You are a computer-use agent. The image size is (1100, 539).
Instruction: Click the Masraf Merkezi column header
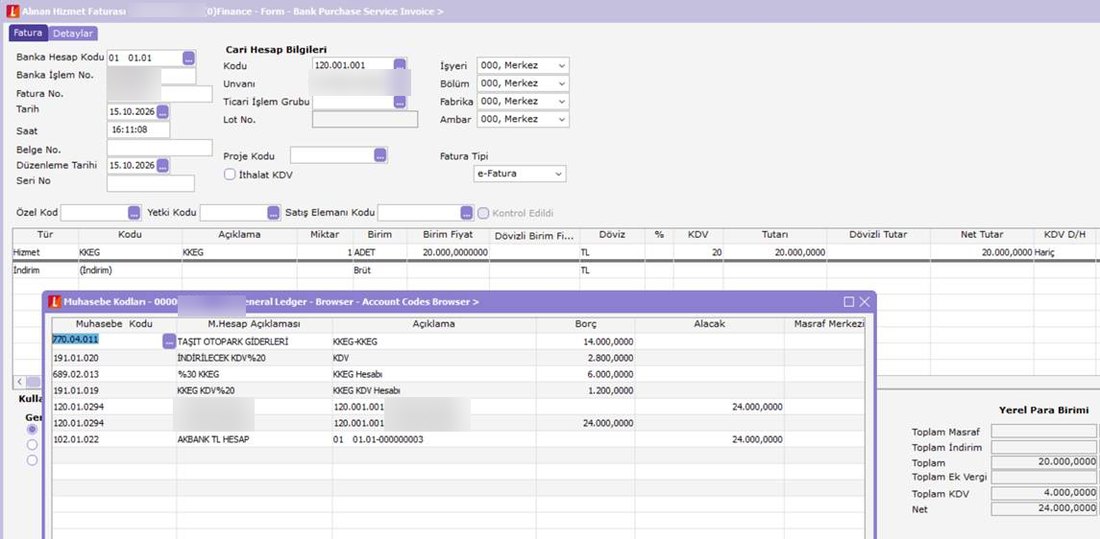[x=825, y=324]
